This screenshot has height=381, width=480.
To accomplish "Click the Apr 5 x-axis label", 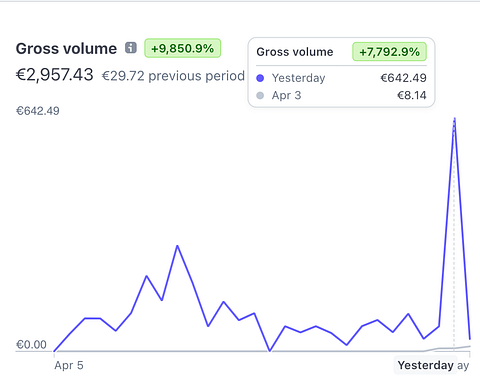I will click(x=69, y=365).
